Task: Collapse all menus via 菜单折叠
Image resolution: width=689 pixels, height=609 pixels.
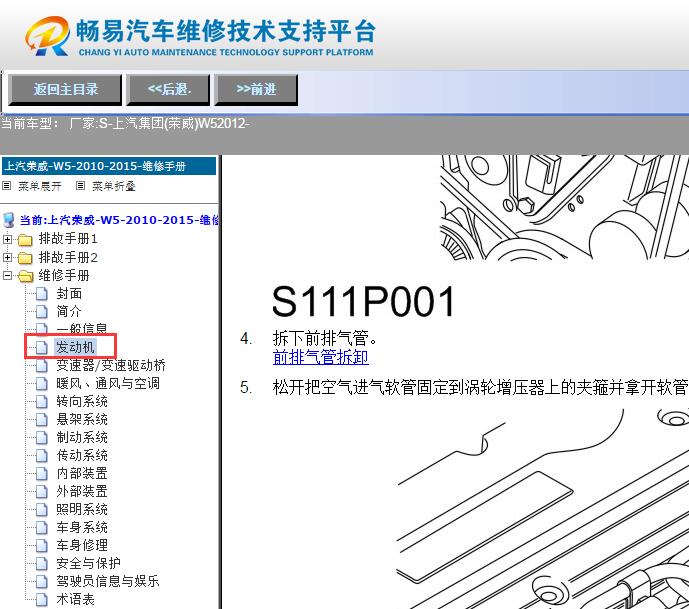Action: [113, 186]
